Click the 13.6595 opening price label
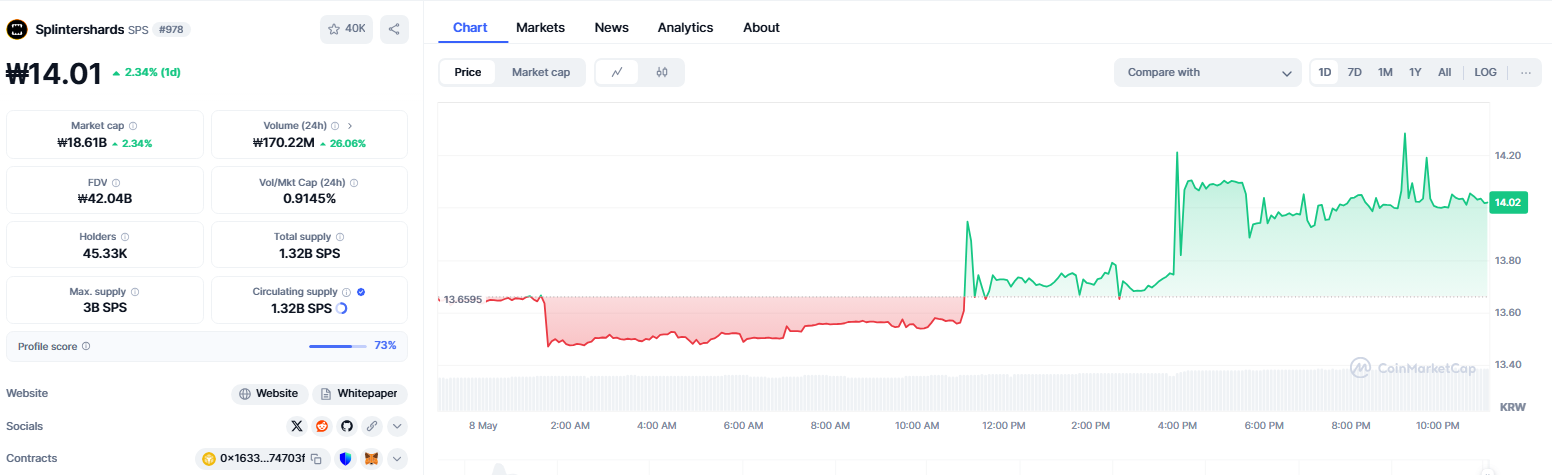The height and width of the screenshot is (475, 1552). click(x=462, y=299)
